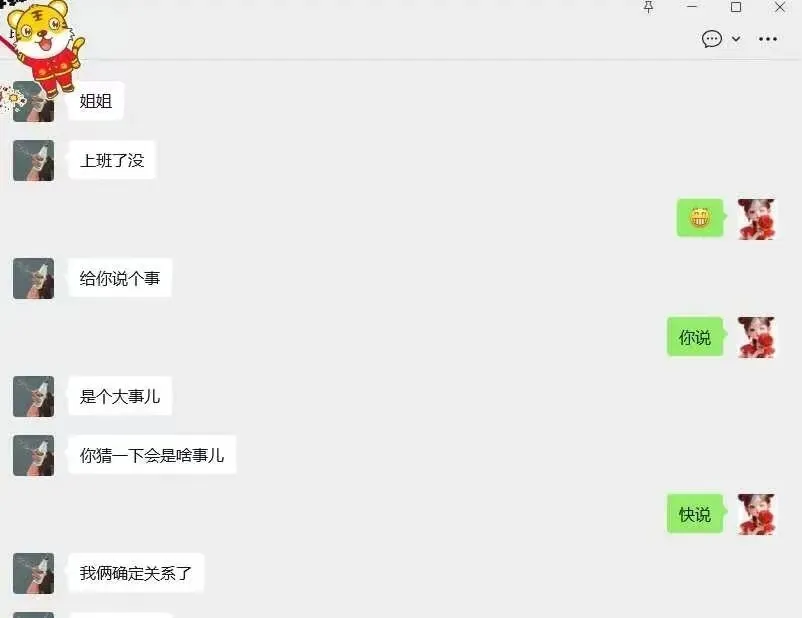Click sender avatar next to 上班了没
The image size is (802, 618).
tap(33, 161)
